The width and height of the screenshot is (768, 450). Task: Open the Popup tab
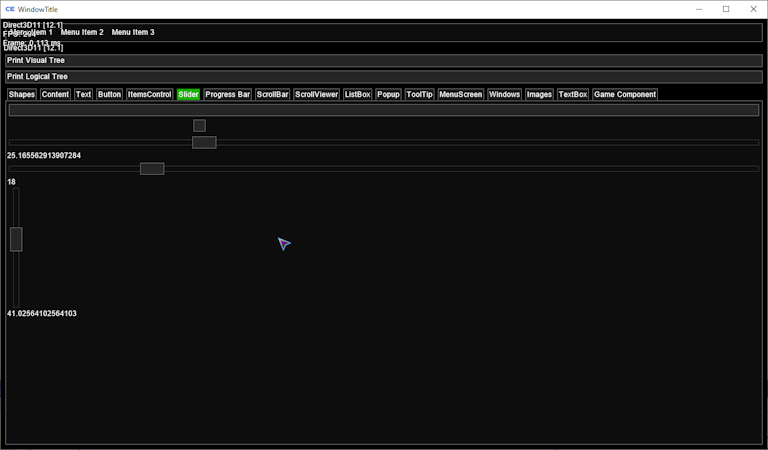(388, 94)
